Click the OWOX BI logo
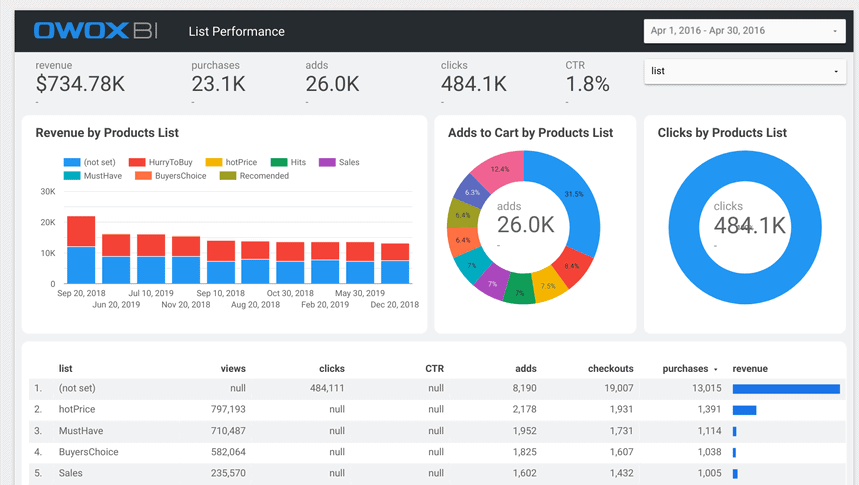The width and height of the screenshot is (859, 485). click(x=96, y=31)
